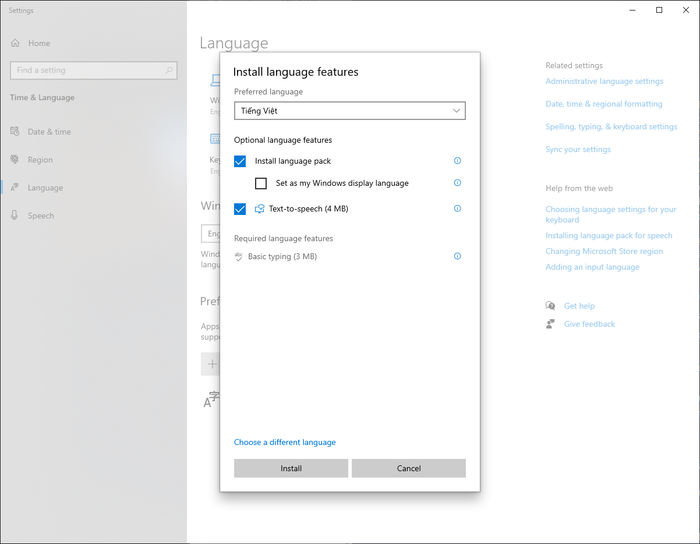
Task: Click Choose a different language link
Action: [285, 442]
